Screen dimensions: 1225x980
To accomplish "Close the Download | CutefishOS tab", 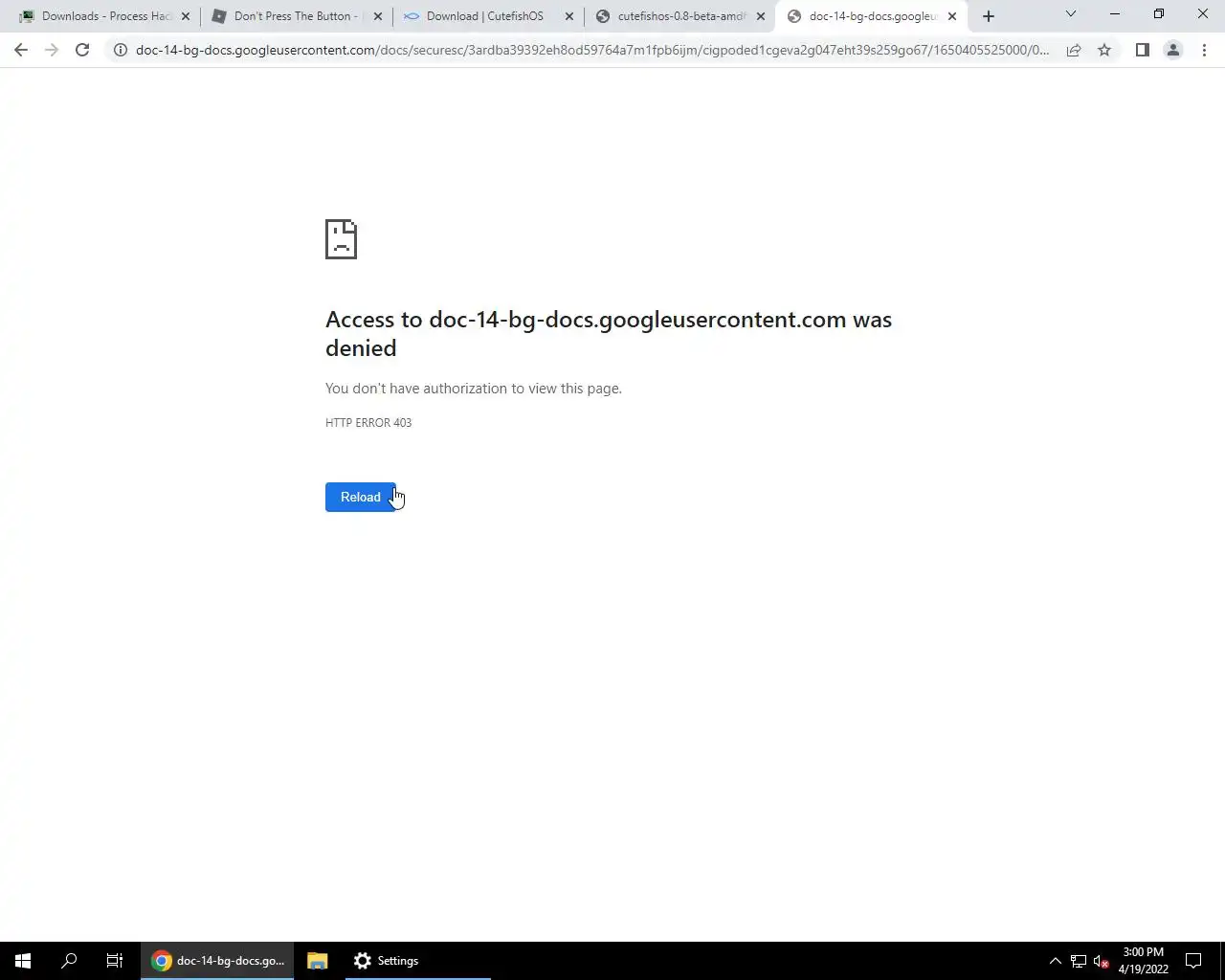I will click(568, 16).
